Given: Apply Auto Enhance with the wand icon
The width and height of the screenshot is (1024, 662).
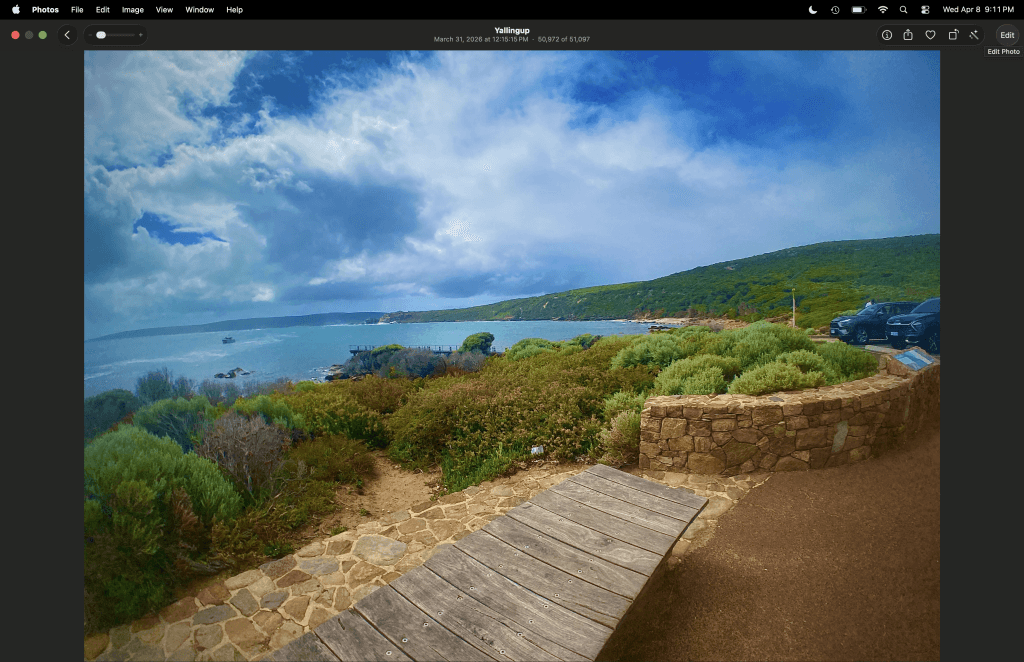Looking at the screenshot, I should point(974,35).
